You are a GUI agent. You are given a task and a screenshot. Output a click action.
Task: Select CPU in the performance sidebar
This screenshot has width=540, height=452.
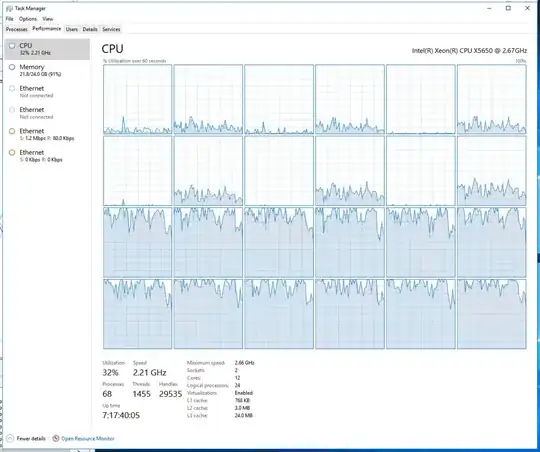(x=47, y=49)
